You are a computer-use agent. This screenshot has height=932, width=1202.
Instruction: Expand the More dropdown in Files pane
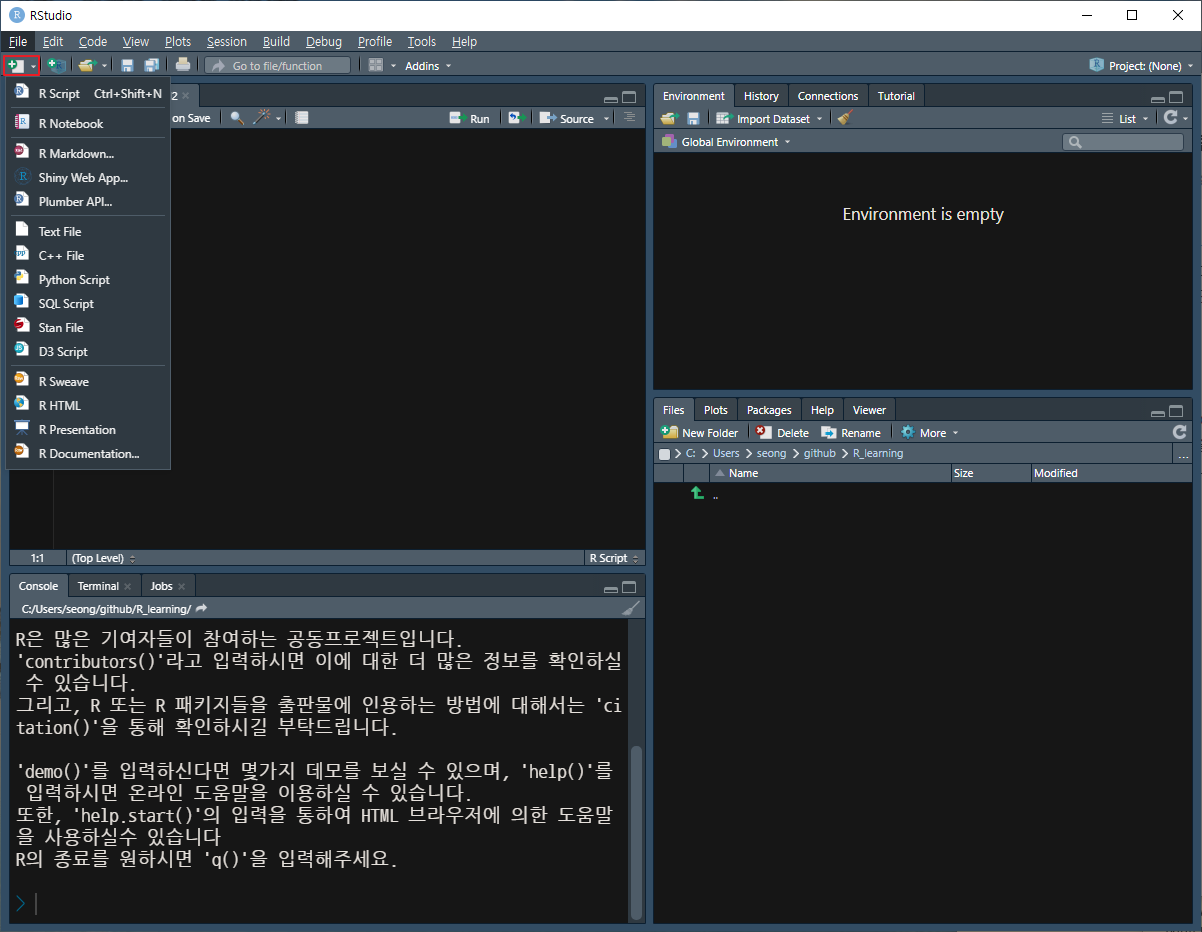(x=929, y=432)
